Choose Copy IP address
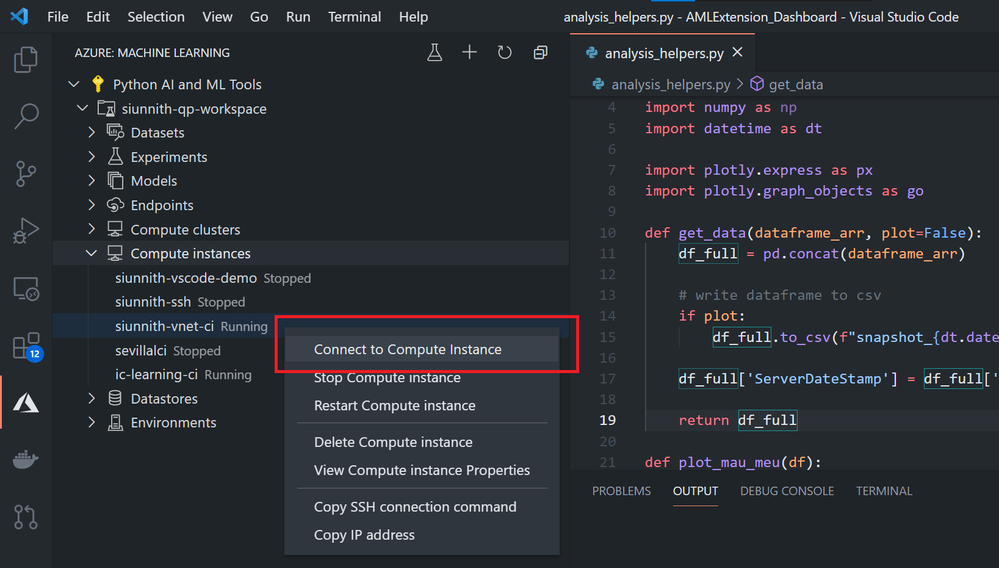This screenshot has width=999, height=568. (x=422, y=535)
